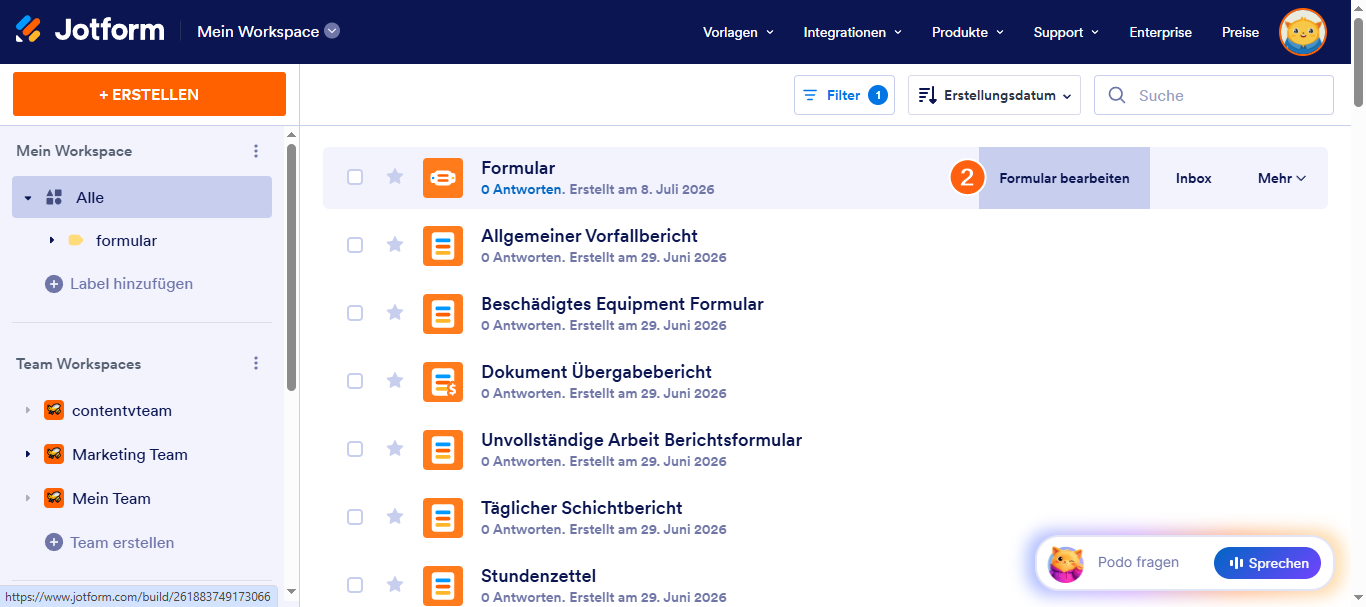Expand the formular label arrow
The image size is (1366, 607).
(x=52, y=241)
